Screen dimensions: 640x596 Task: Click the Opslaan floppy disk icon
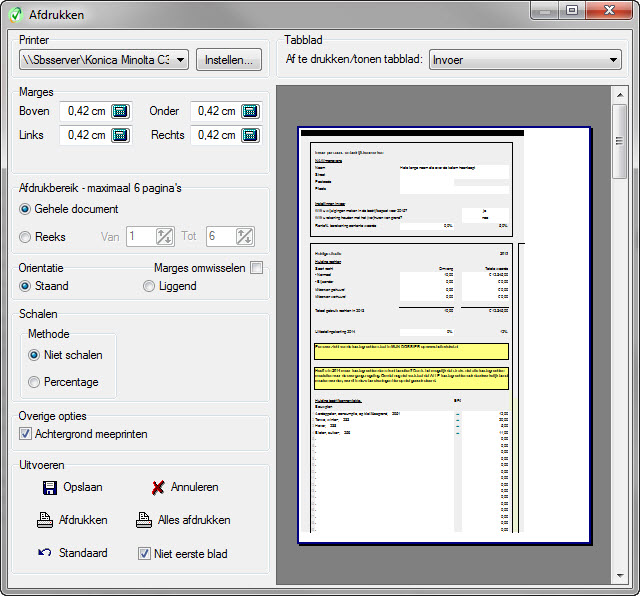49,488
